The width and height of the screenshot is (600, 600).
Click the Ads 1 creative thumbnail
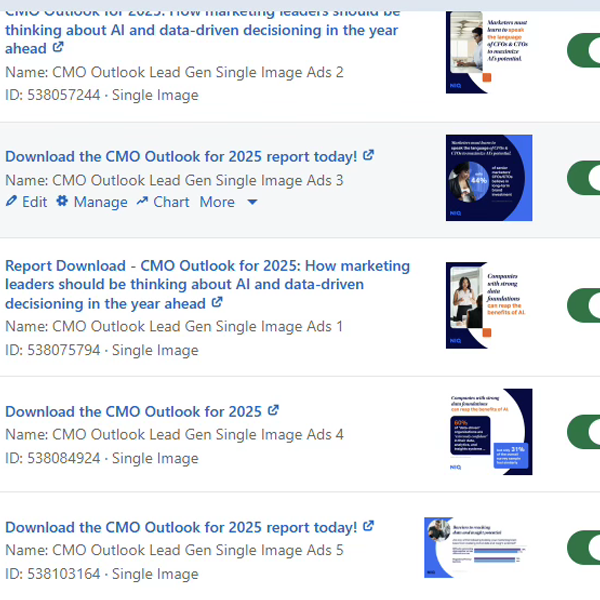click(488, 305)
